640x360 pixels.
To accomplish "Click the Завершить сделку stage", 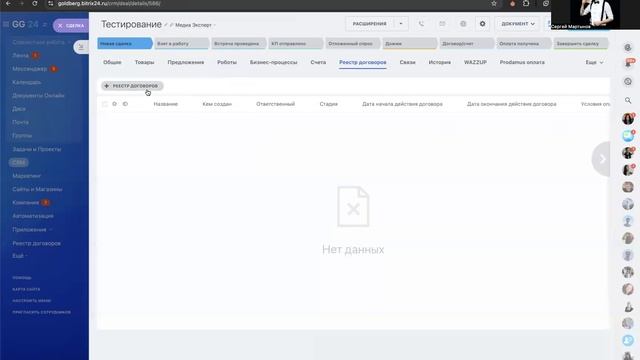I will [x=581, y=44].
